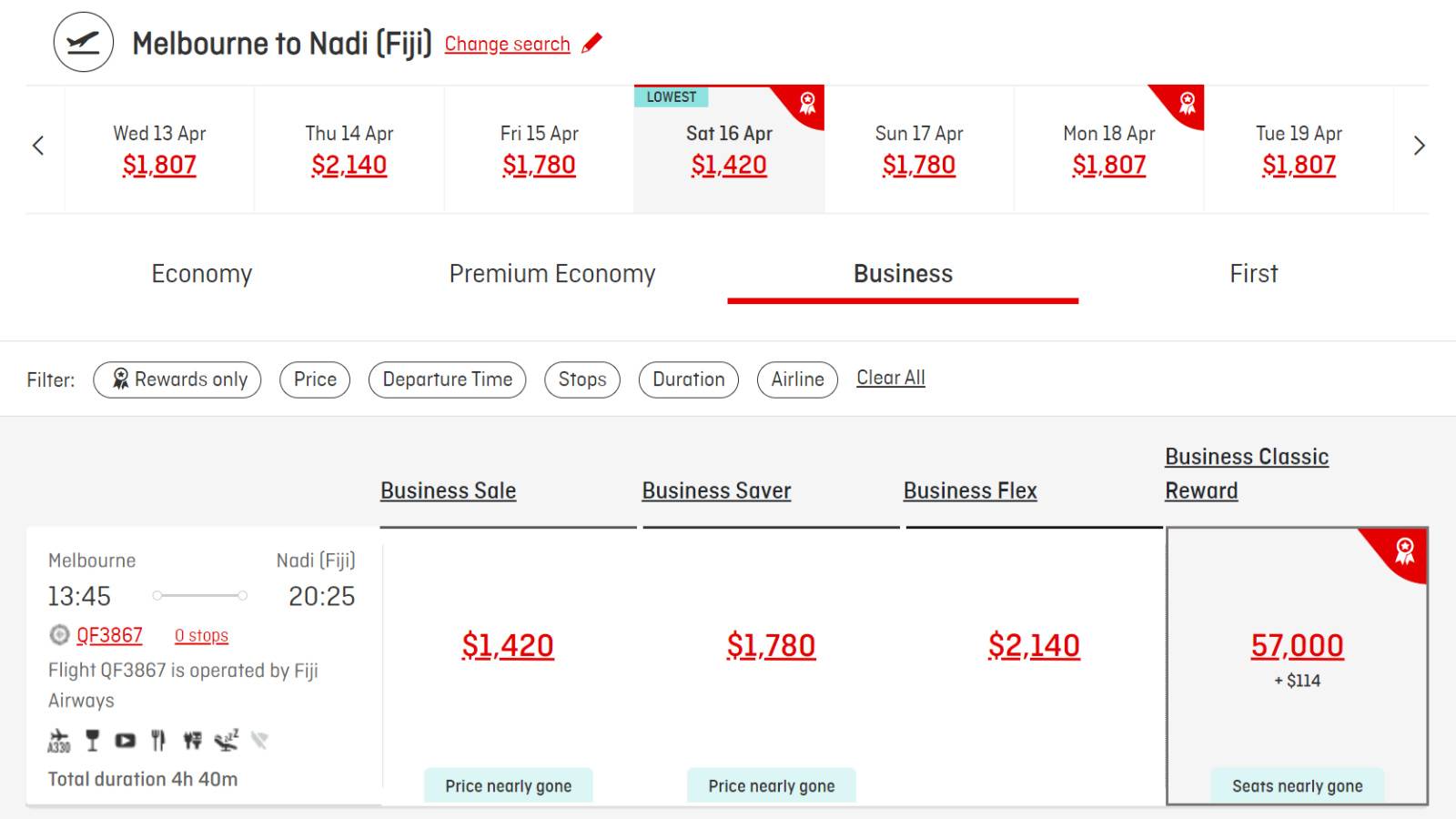Click the video entertainment amenity icon
Viewport: 1456px width, 819px height.
coord(126,741)
